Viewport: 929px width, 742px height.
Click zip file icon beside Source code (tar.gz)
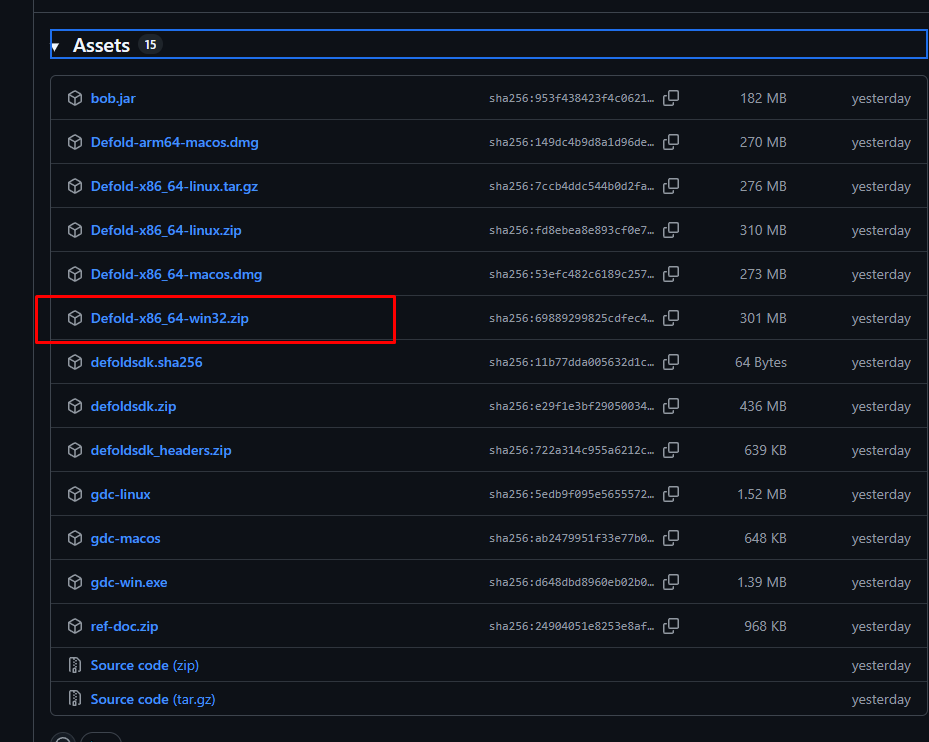[75, 699]
